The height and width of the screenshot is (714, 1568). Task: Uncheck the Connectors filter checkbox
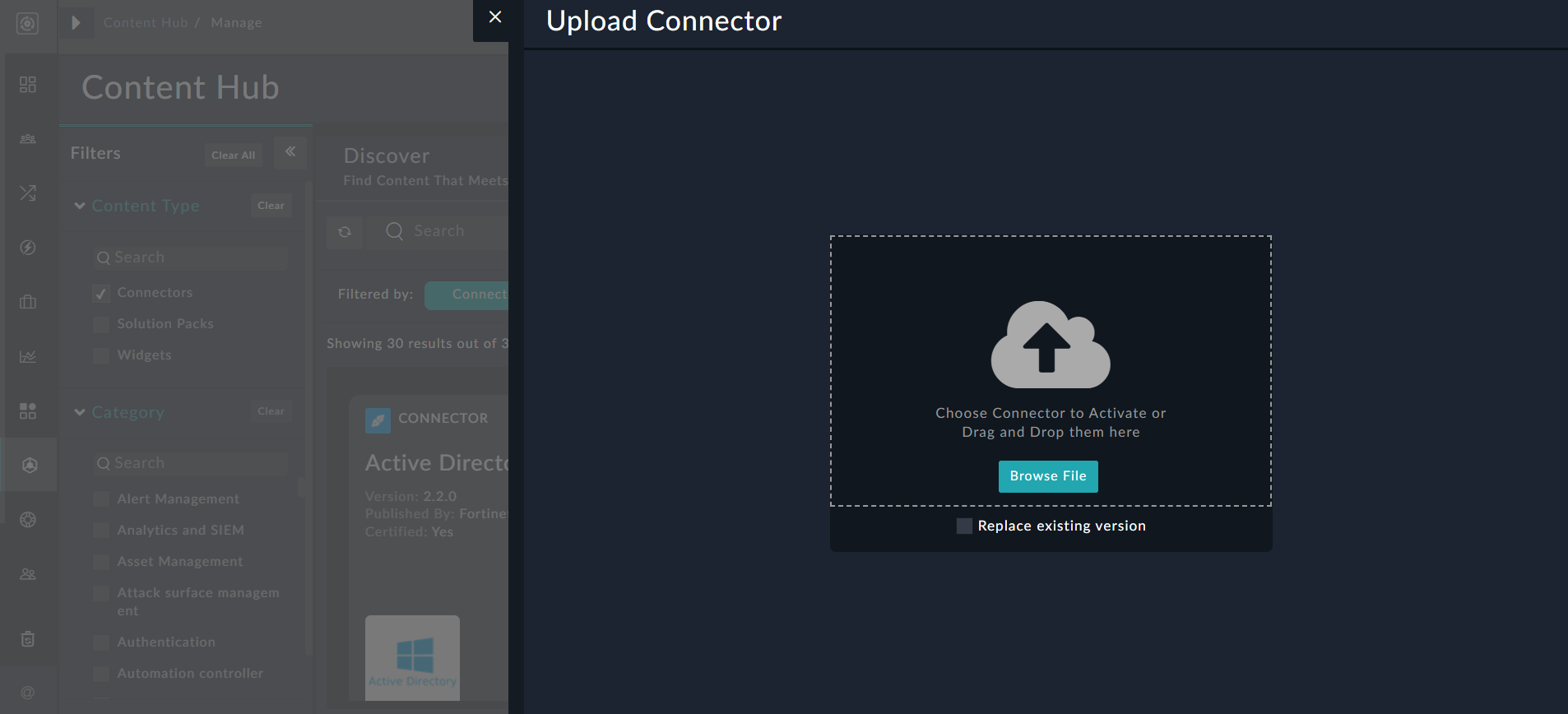101,294
